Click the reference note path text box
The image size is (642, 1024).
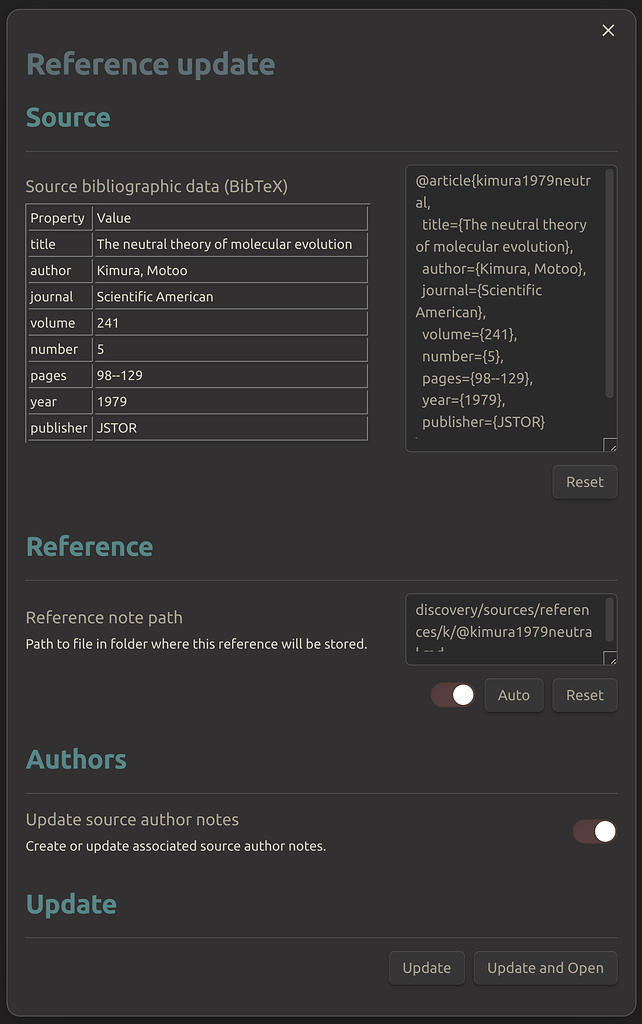[500, 620]
